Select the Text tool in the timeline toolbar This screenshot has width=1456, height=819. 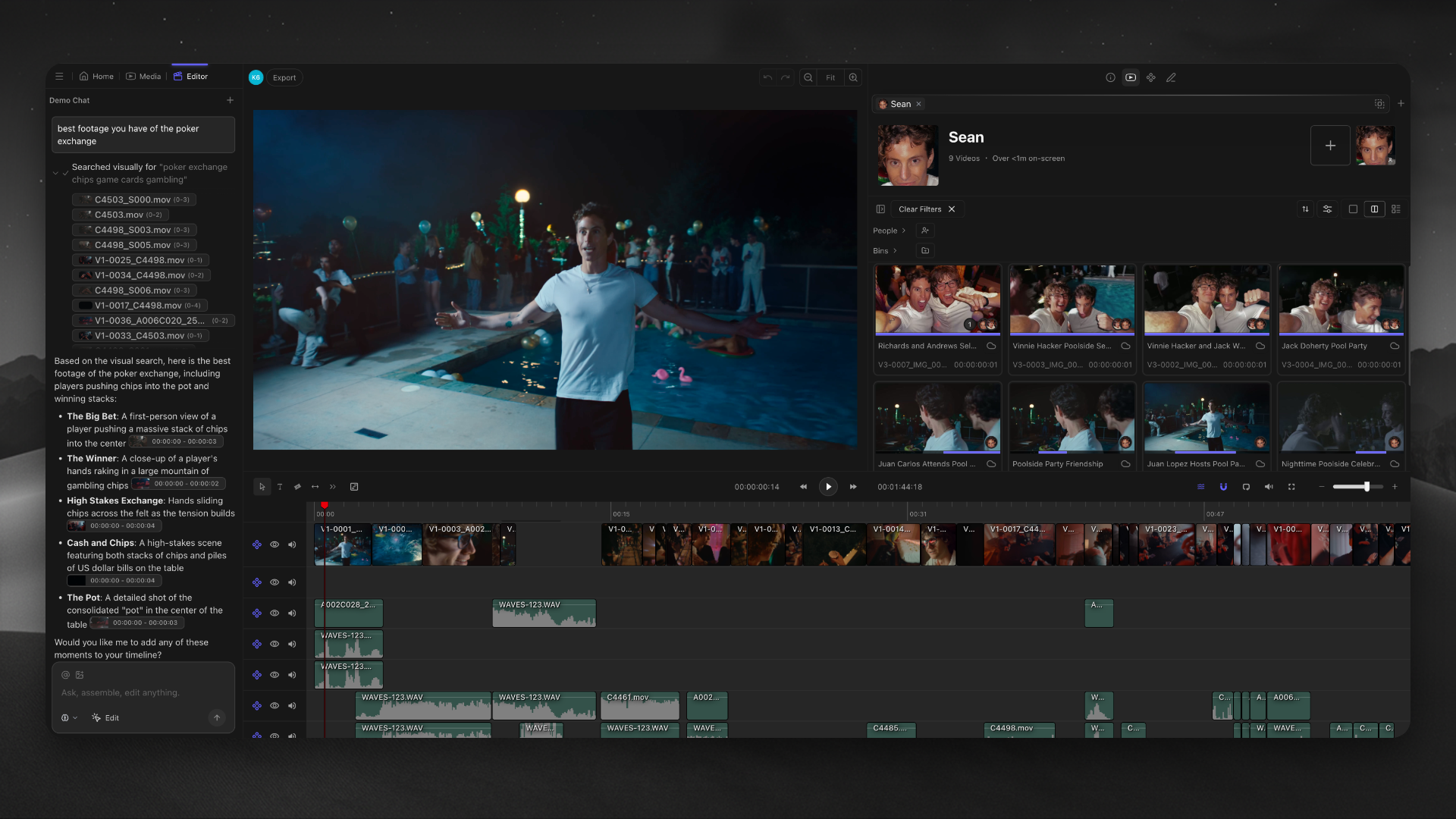pyautogui.click(x=280, y=487)
